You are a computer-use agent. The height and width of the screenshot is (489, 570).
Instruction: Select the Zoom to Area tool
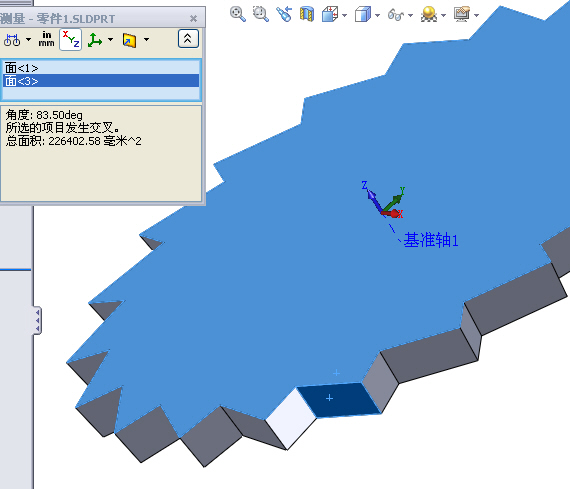[x=261, y=15]
